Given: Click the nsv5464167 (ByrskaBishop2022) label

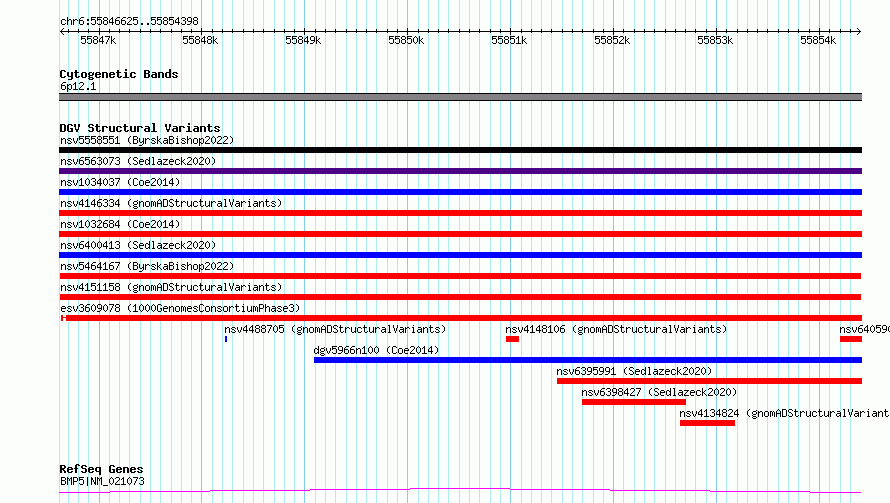Looking at the screenshot, I should tap(147, 266).
